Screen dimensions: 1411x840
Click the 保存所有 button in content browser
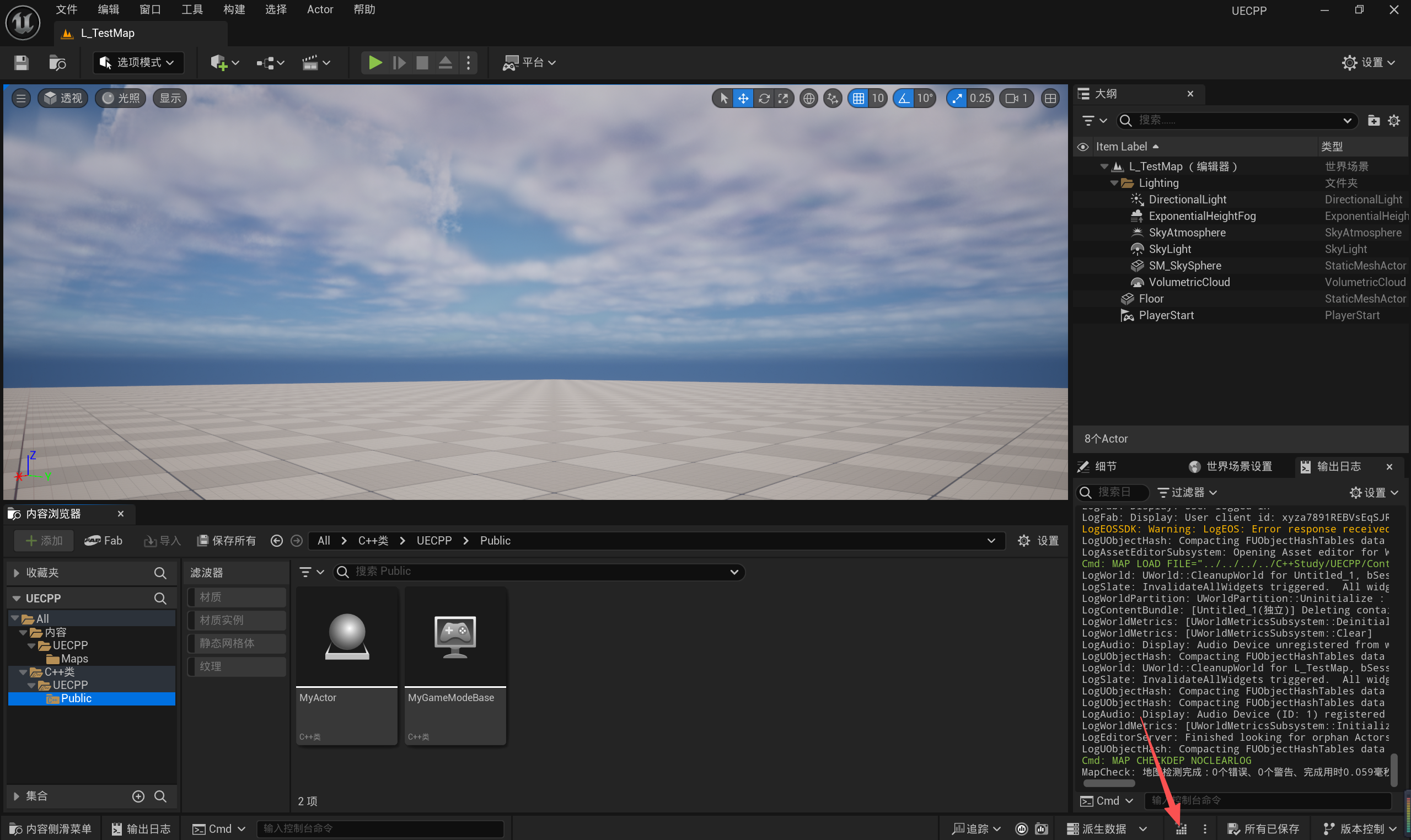pyautogui.click(x=227, y=541)
